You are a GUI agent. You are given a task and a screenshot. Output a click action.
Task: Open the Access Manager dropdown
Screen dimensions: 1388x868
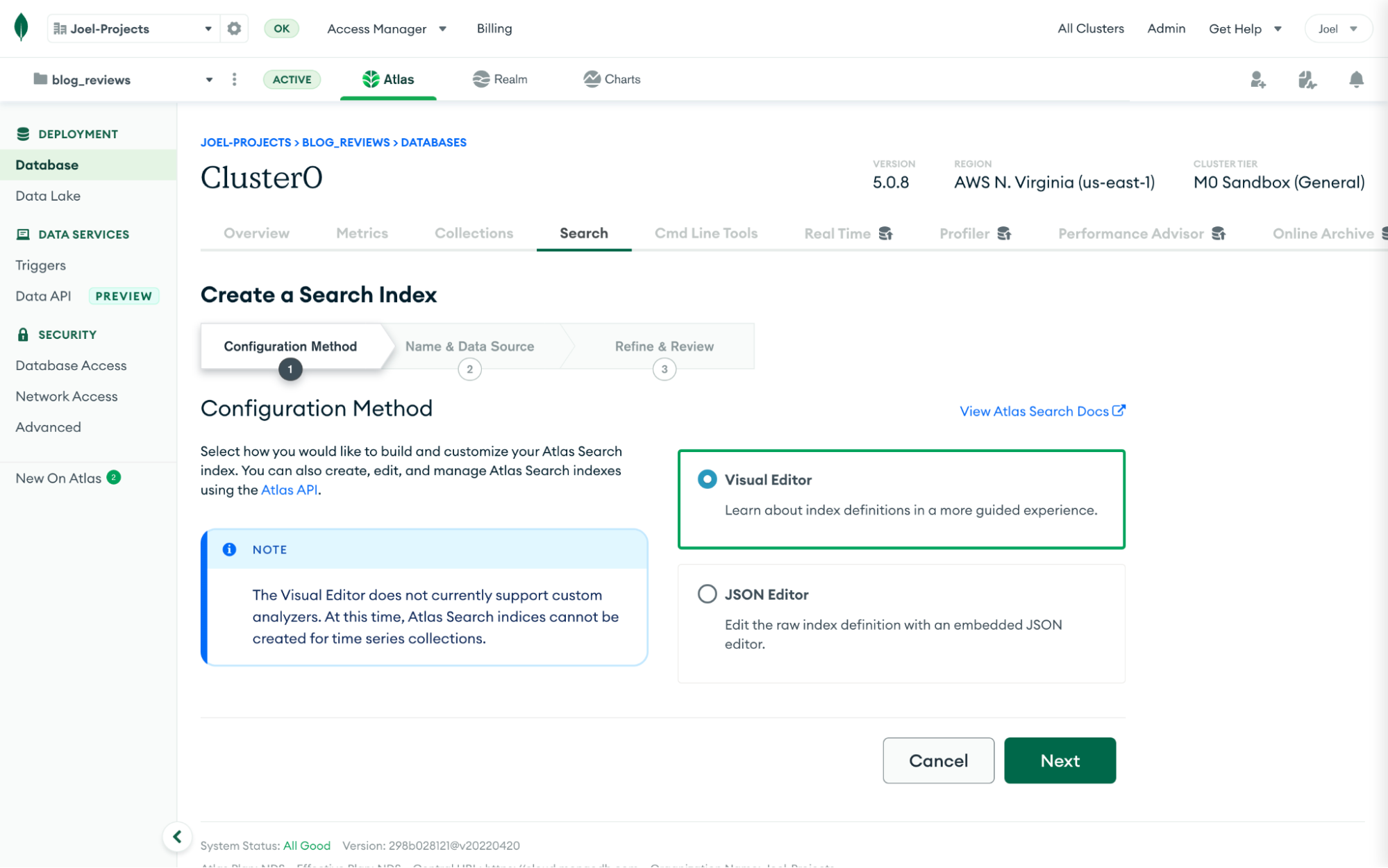[387, 28]
